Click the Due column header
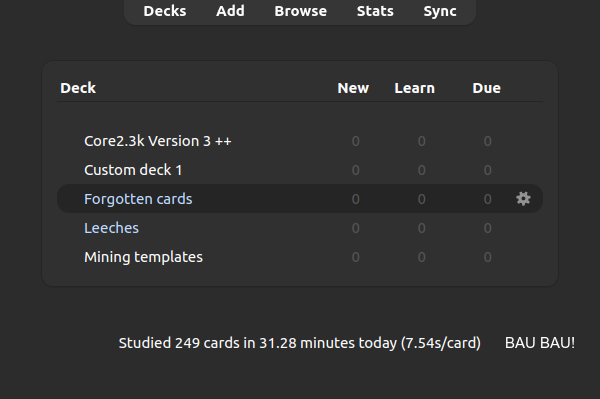Viewport: 600px width, 399px height. point(486,88)
